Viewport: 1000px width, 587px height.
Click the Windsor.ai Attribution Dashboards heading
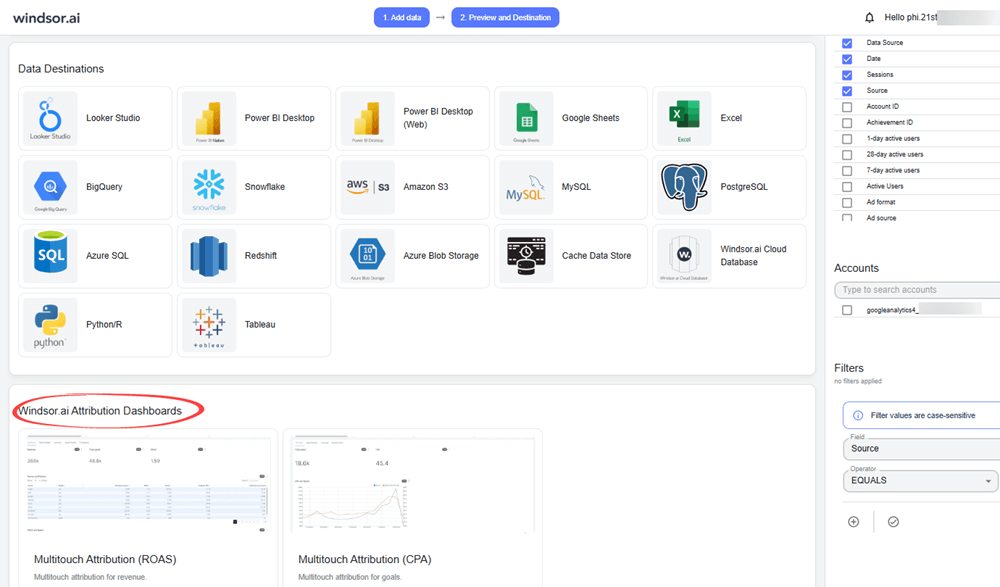coord(100,411)
